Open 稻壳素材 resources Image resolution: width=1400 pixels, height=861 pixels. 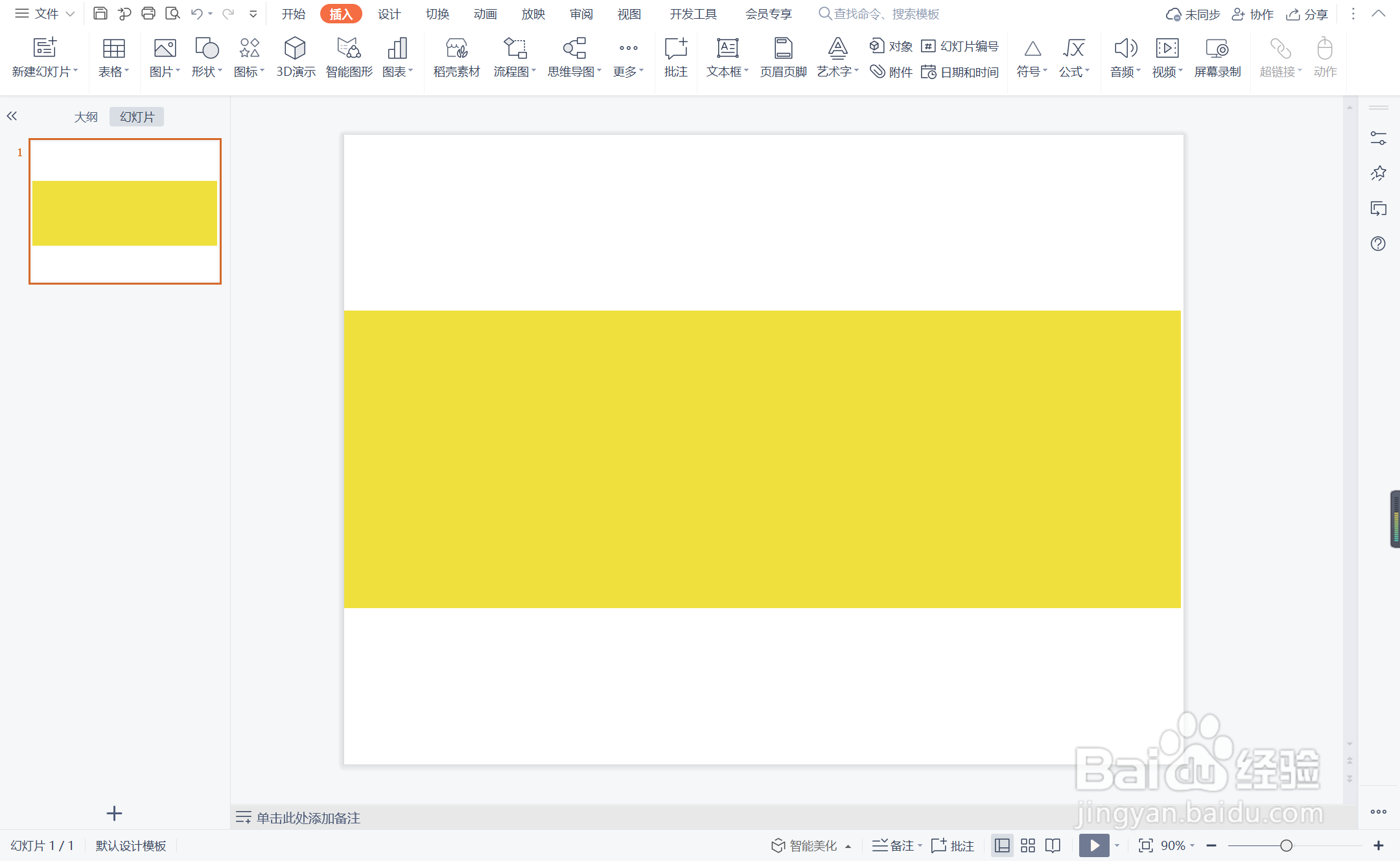456,57
